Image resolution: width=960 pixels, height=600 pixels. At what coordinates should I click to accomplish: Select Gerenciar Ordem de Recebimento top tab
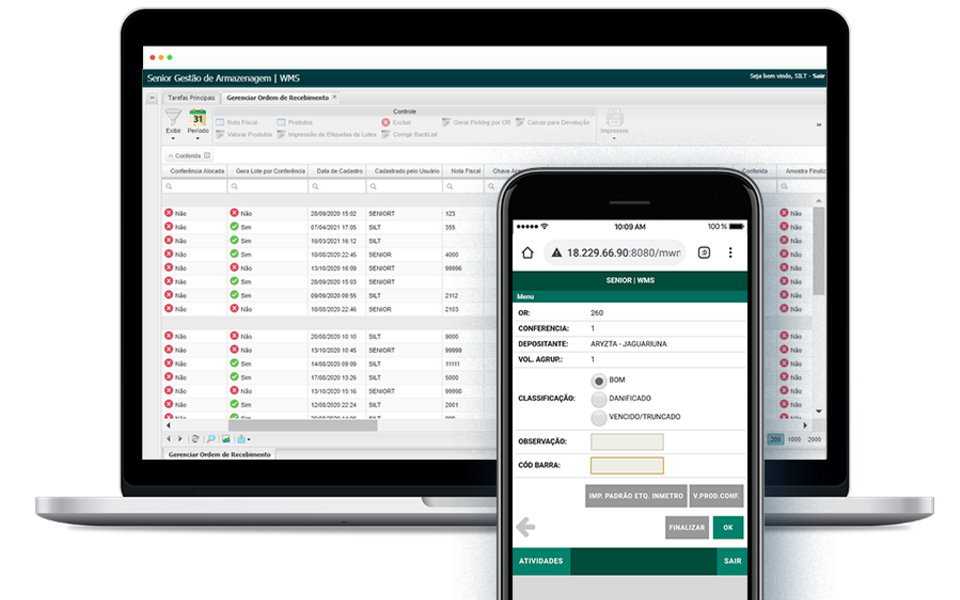tap(277, 97)
